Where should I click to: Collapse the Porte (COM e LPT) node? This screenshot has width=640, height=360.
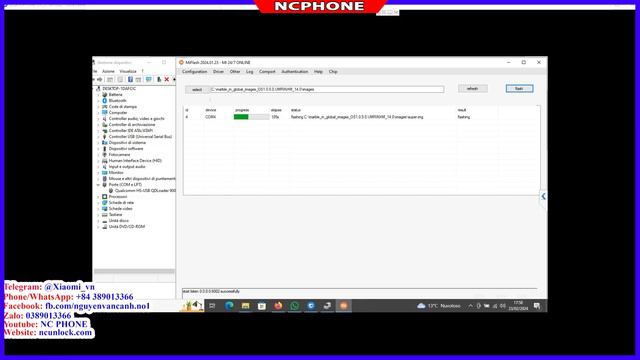coord(98,185)
